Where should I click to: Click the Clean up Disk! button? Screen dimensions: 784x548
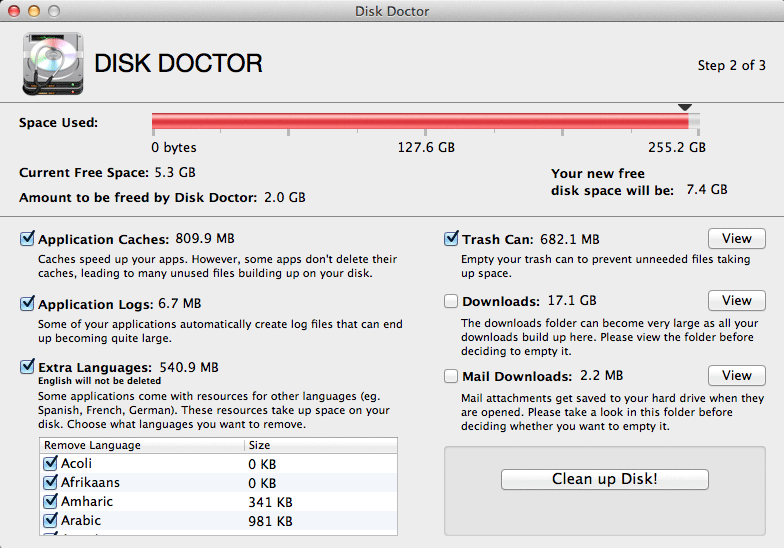(604, 479)
